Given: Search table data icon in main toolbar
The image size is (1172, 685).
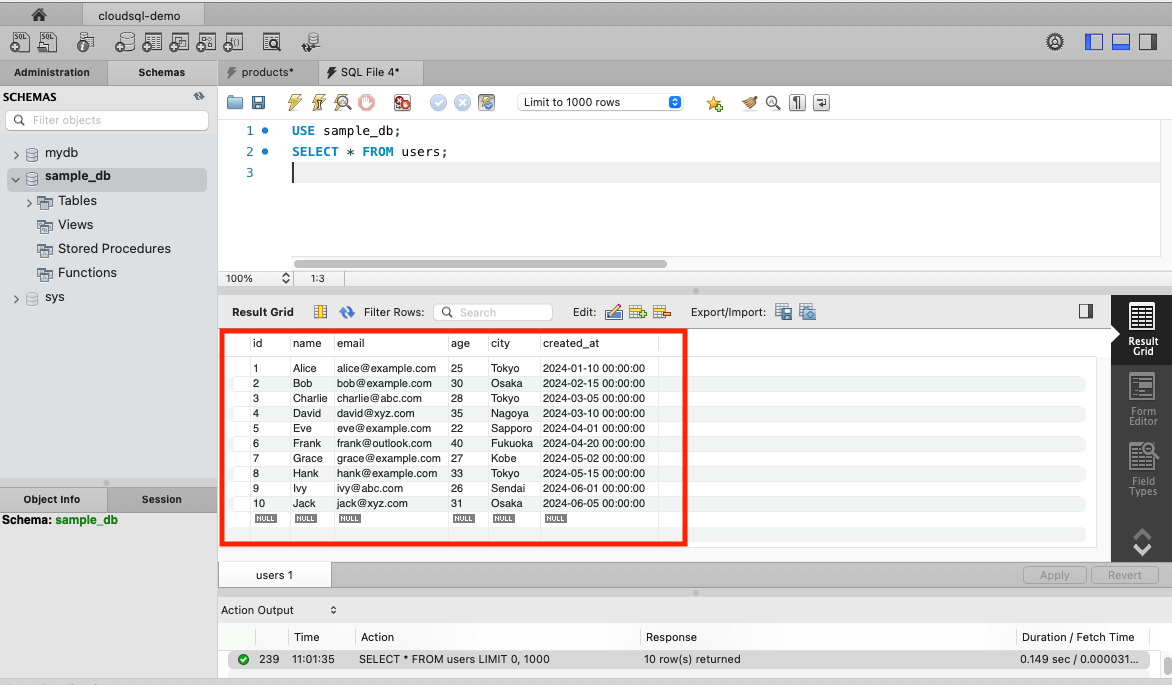Looking at the screenshot, I should 272,43.
